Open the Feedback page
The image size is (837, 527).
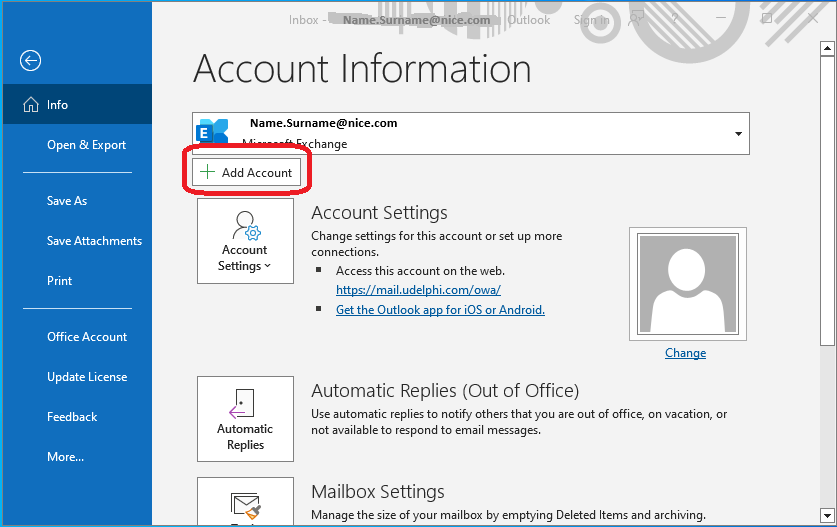click(72, 417)
